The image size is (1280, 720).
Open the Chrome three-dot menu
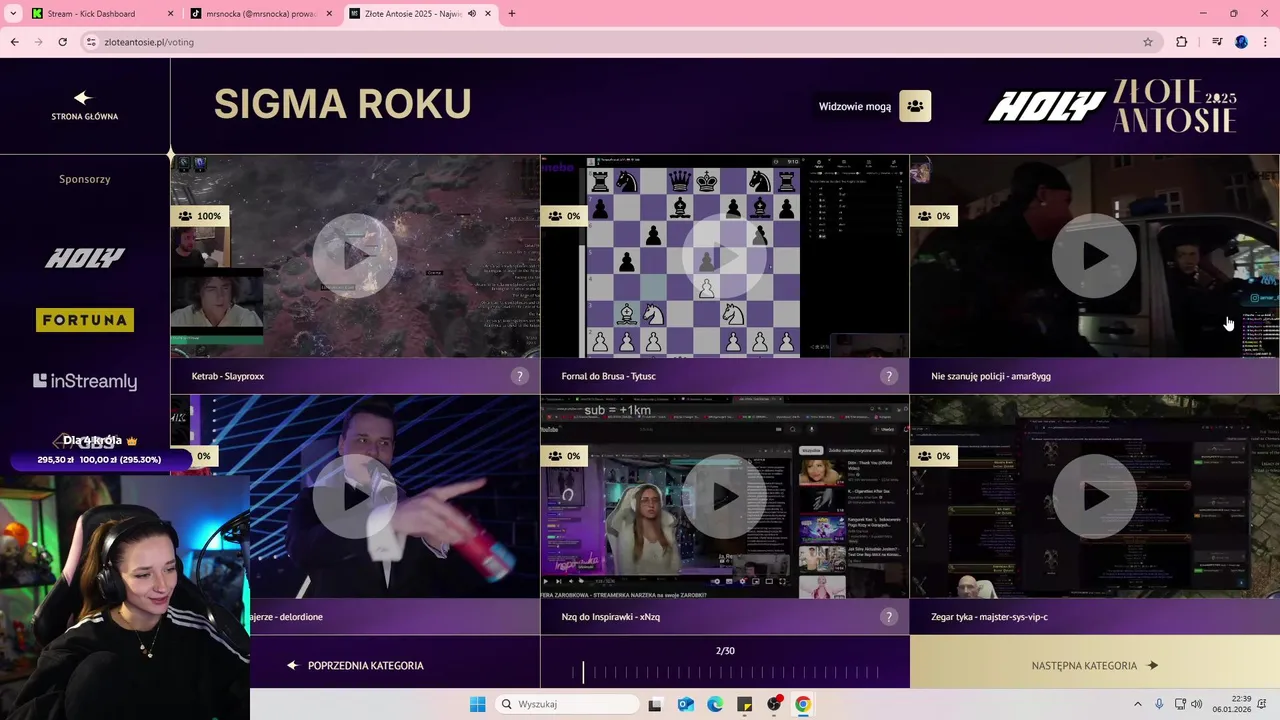pyautogui.click(x=1265, y=42)
